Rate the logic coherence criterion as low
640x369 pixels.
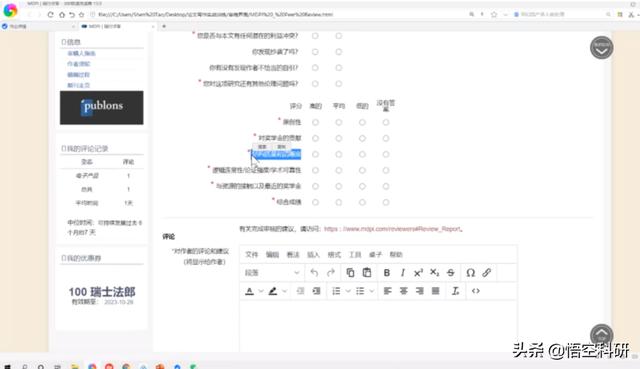362,170
